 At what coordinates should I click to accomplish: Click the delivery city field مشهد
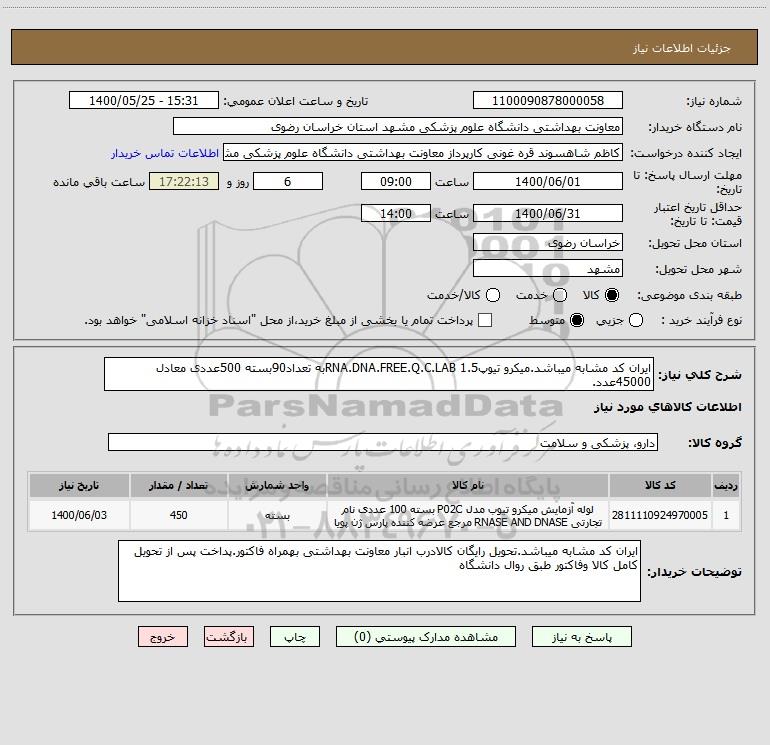[x=548, y=269]
